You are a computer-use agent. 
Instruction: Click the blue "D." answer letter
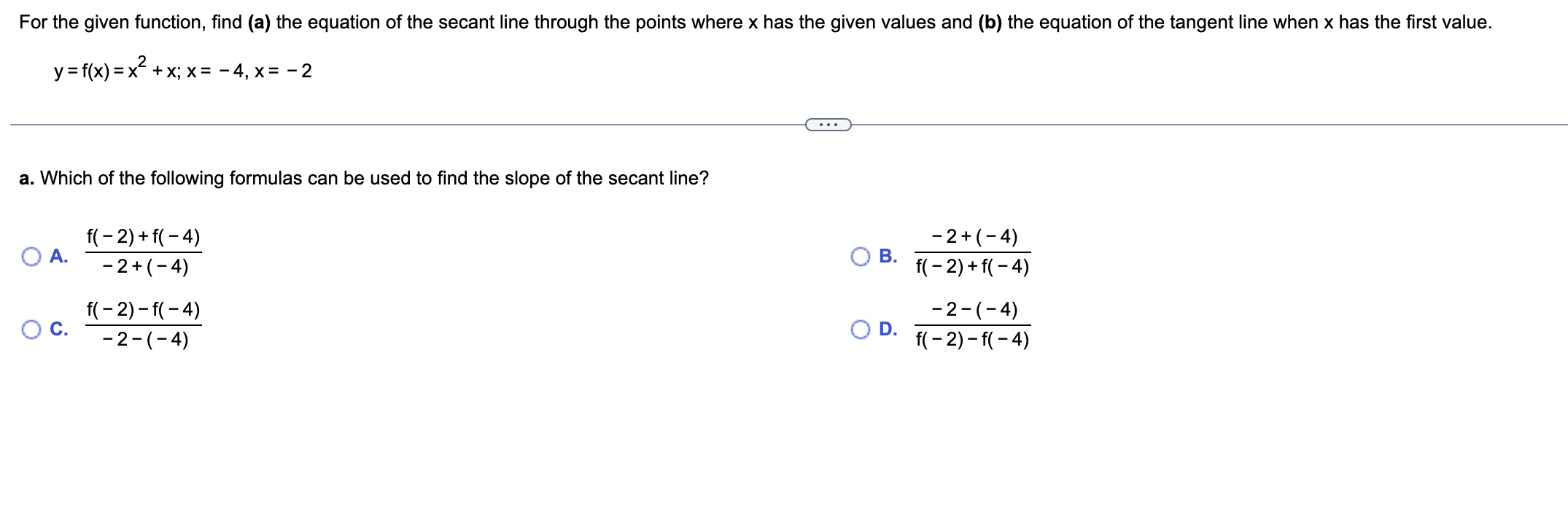[x=888, y=329]
